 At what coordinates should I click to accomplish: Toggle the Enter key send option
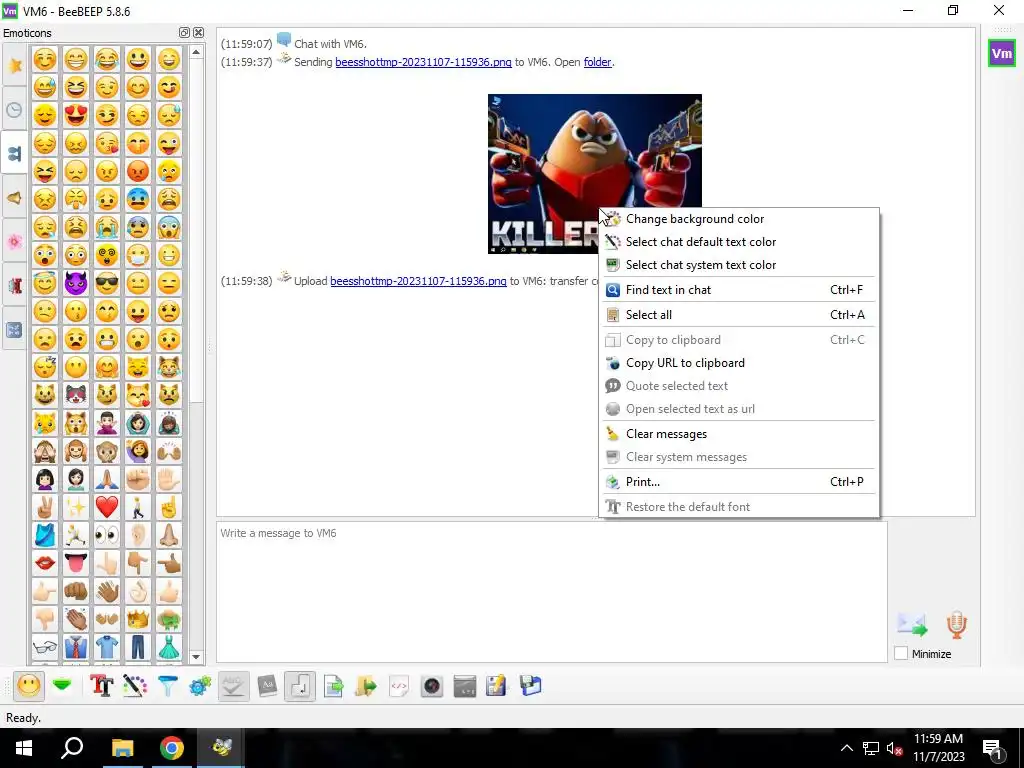[300, 686]
